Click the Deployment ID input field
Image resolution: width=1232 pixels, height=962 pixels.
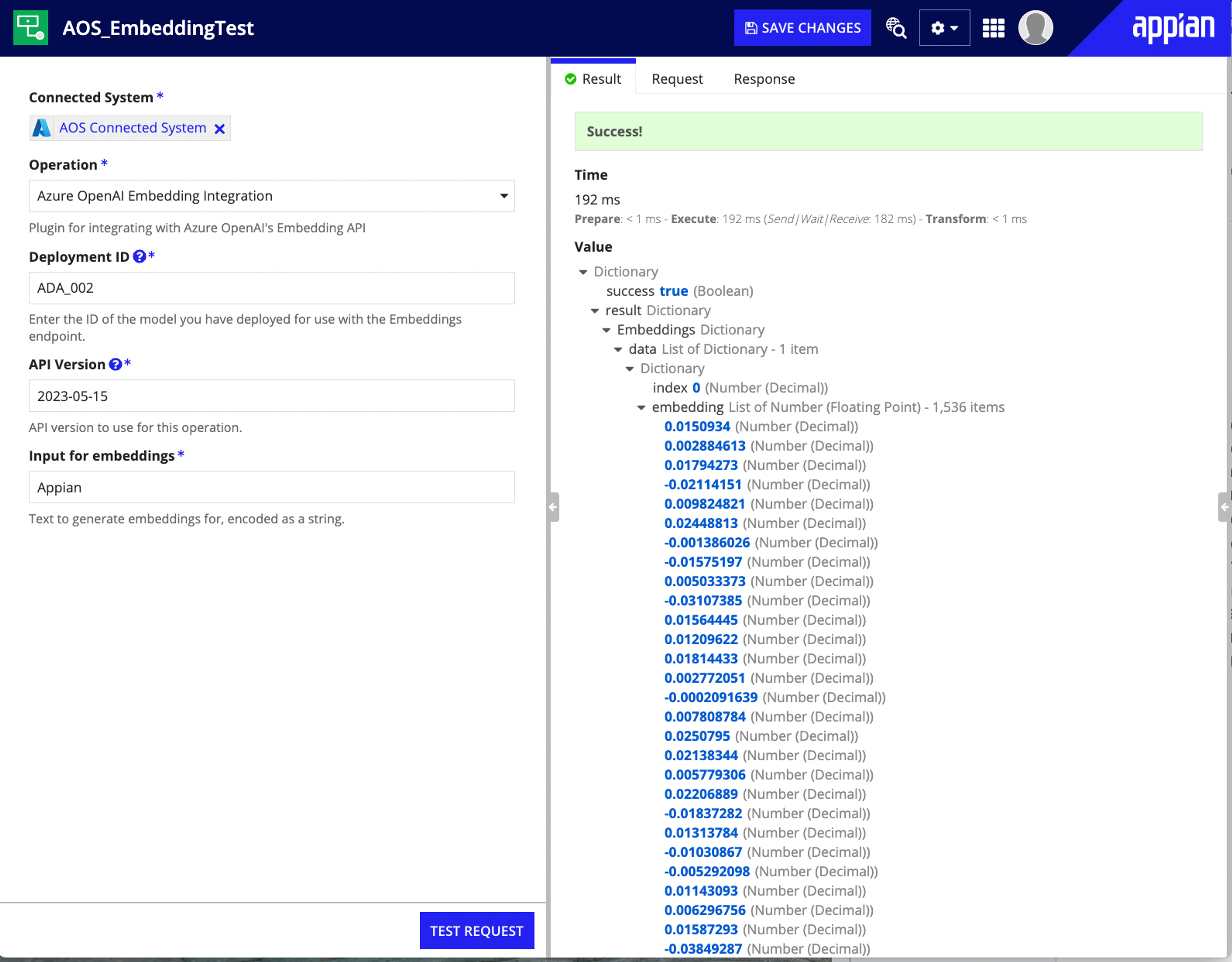tap(271, 288)
